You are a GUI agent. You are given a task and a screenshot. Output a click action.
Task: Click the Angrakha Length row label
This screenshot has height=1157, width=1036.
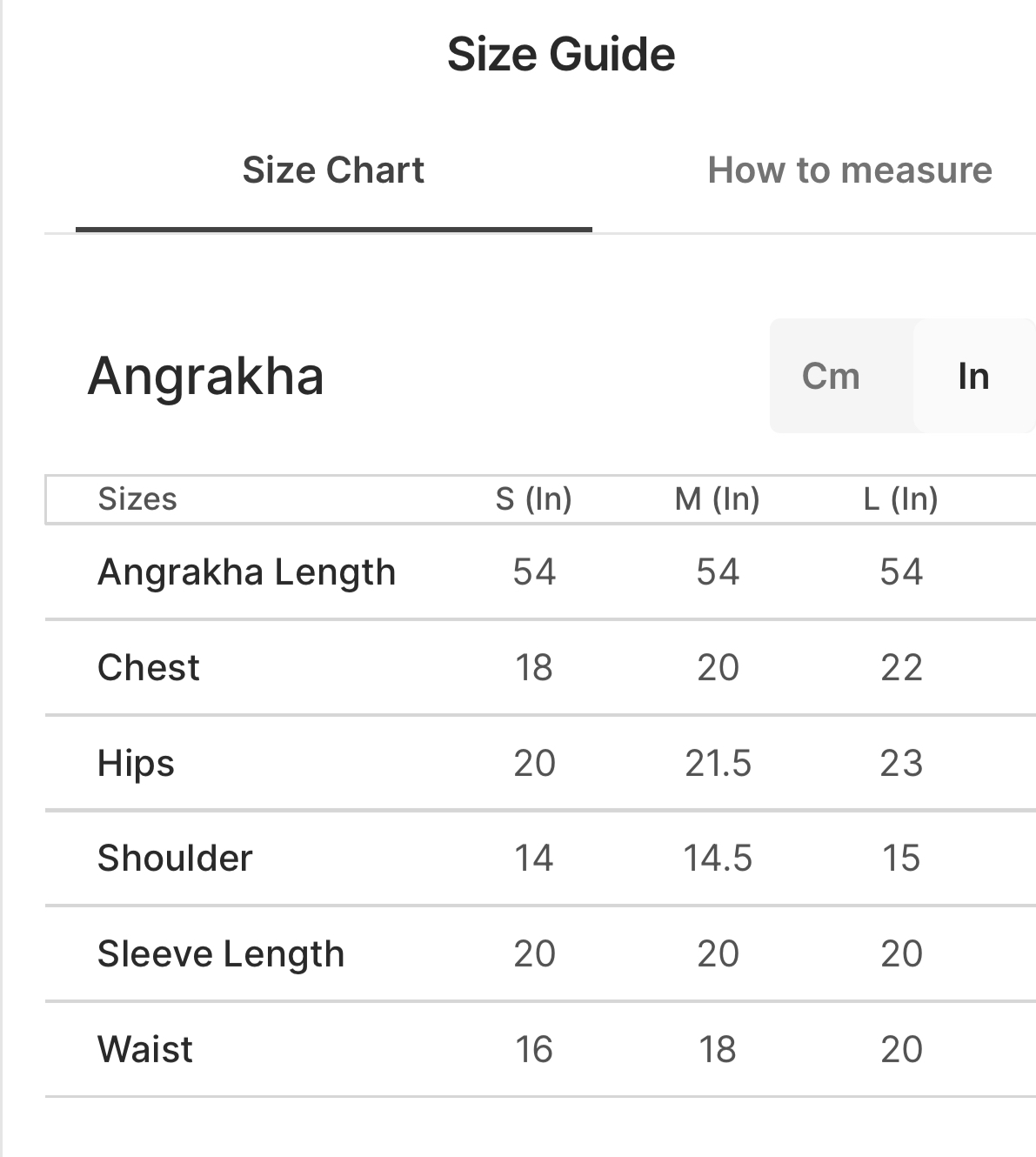pyautogui.click(x=246, y=572)
